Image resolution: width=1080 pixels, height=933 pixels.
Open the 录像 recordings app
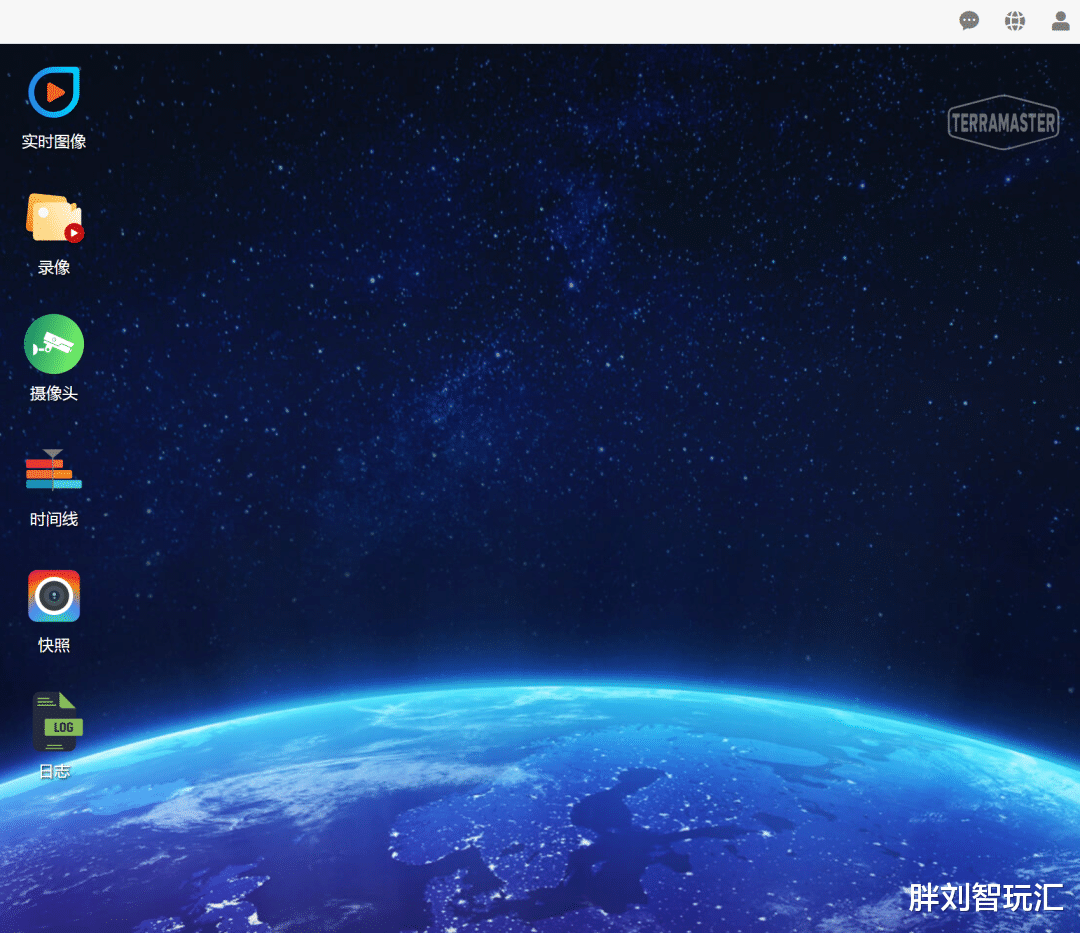(54, 218)
